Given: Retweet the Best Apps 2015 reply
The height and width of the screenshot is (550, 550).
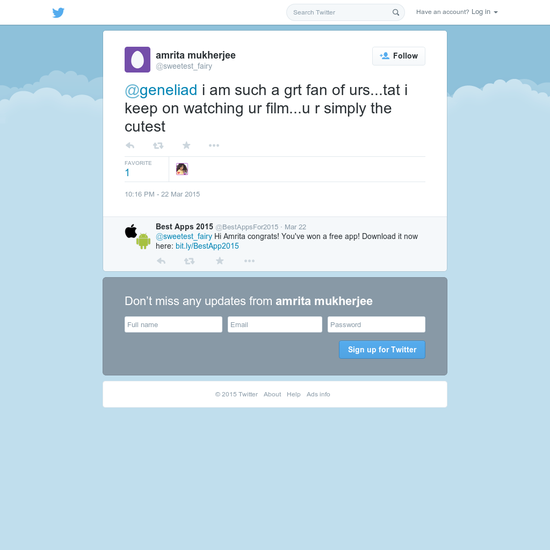Looking at the screenshot, I should point(189,261).
